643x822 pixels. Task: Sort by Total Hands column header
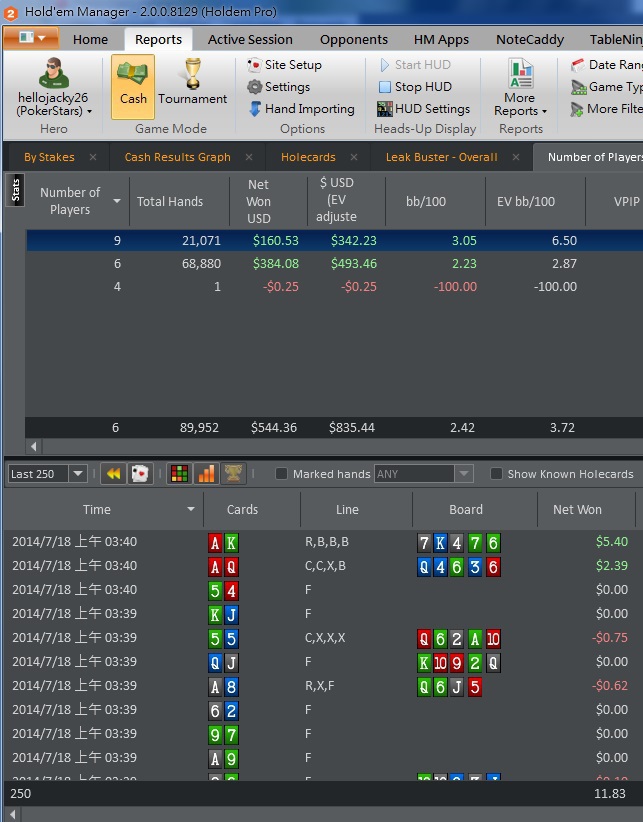(179, 201)
